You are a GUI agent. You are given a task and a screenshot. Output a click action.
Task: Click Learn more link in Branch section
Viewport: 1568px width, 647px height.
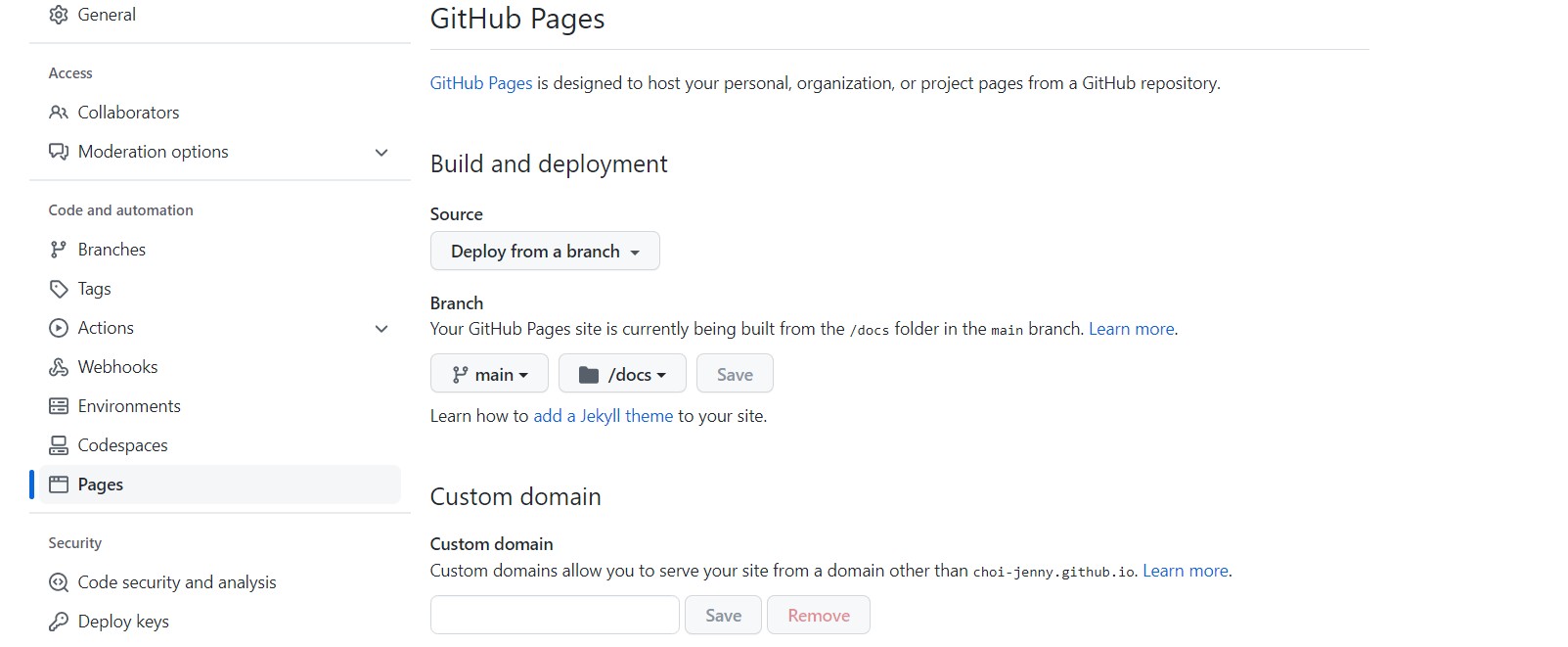click(1132, 329)
